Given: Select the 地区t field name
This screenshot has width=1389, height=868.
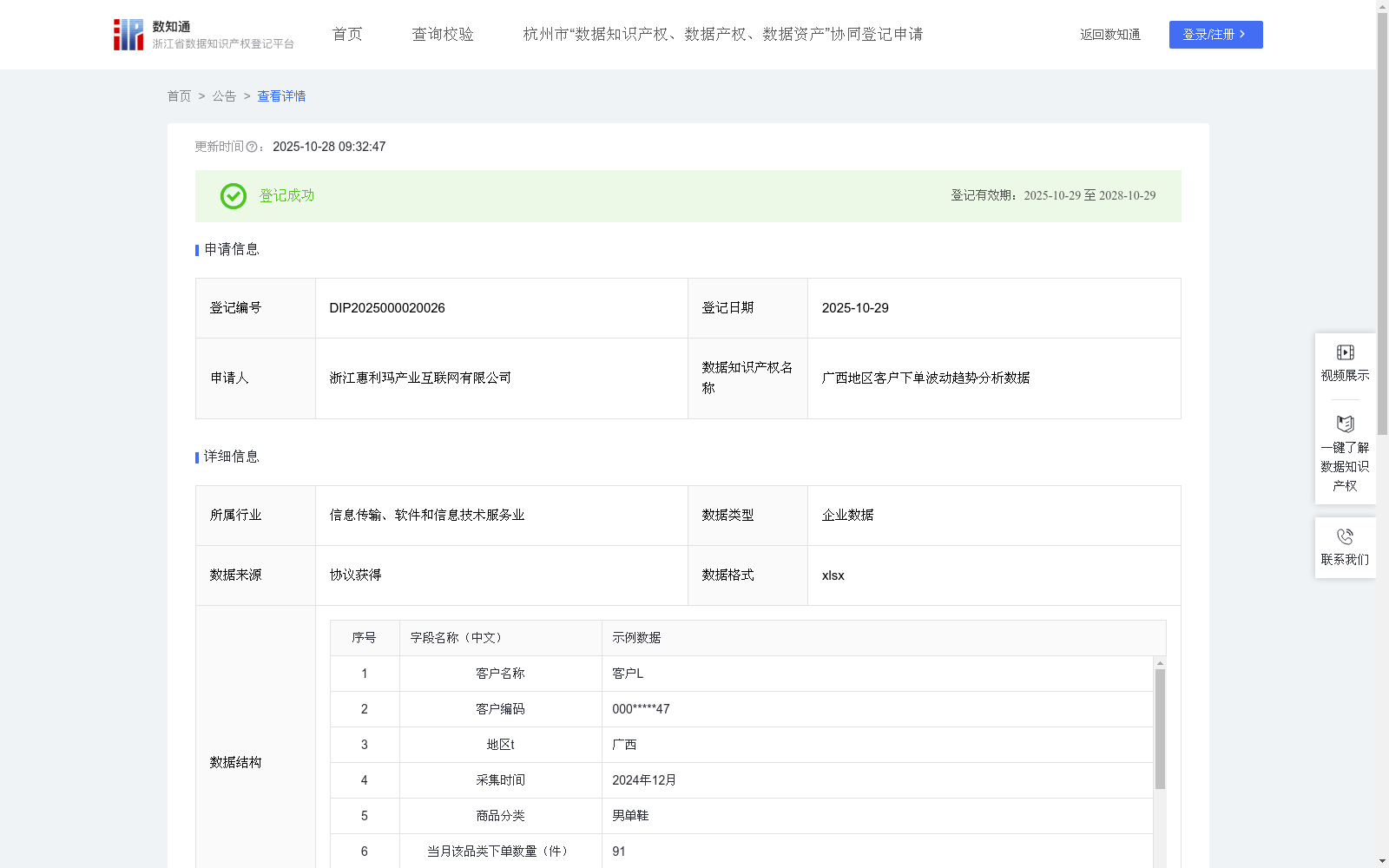Looking at the screenshot, I should click(500, 745).
